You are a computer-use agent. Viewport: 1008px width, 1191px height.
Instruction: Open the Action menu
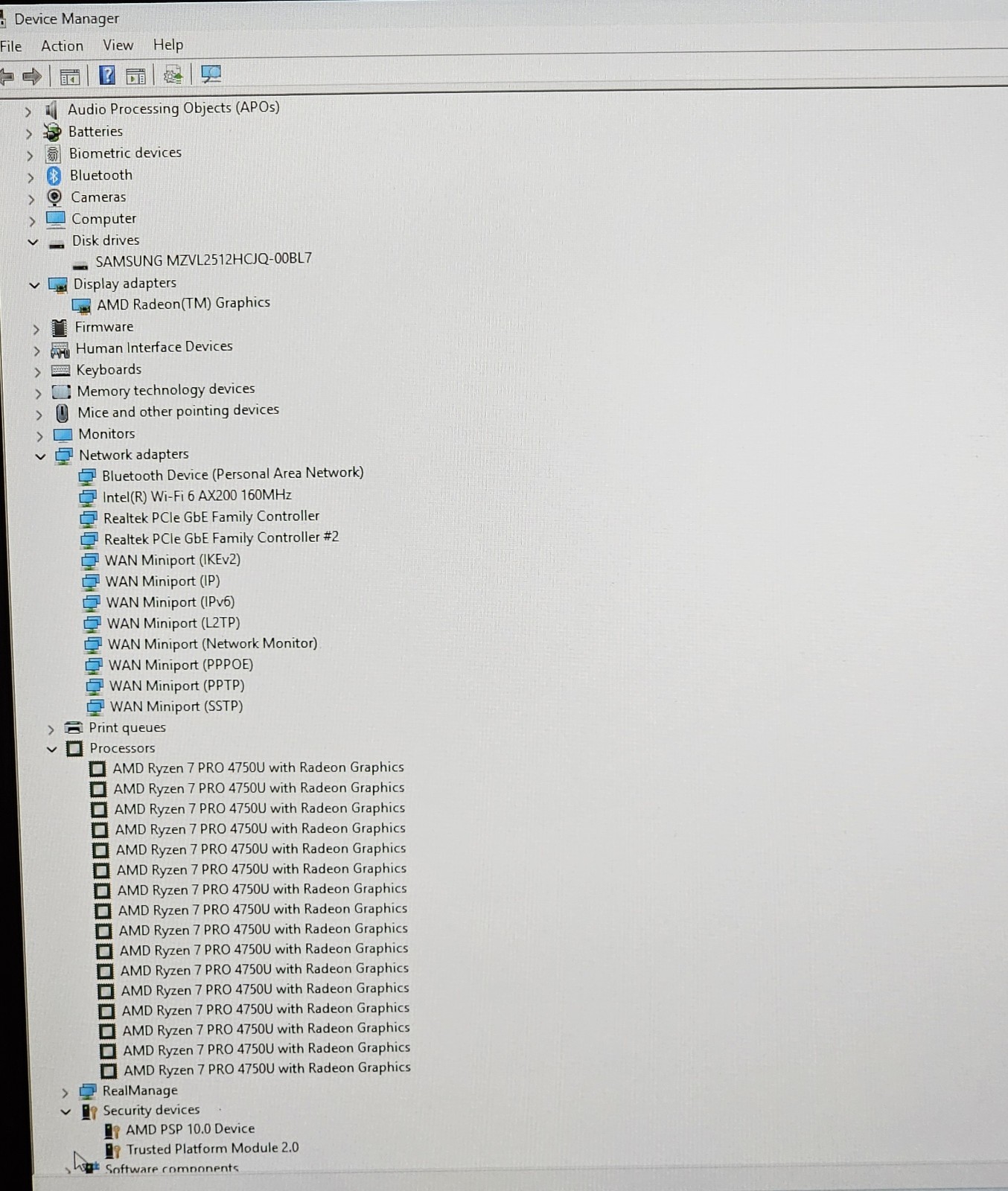(62, 45)
